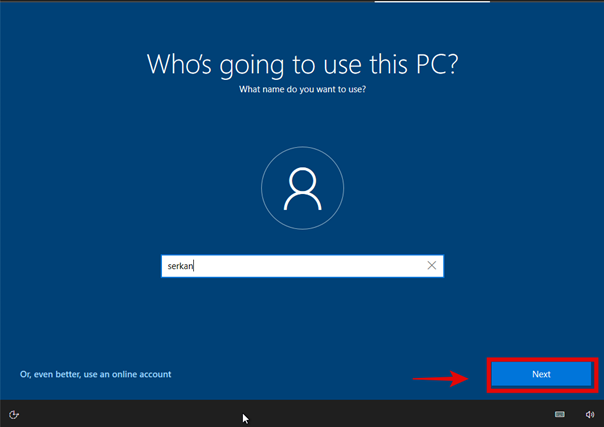Clear the name field with X
The width and height of the screenshot is (604, 427).
(431, 265)
